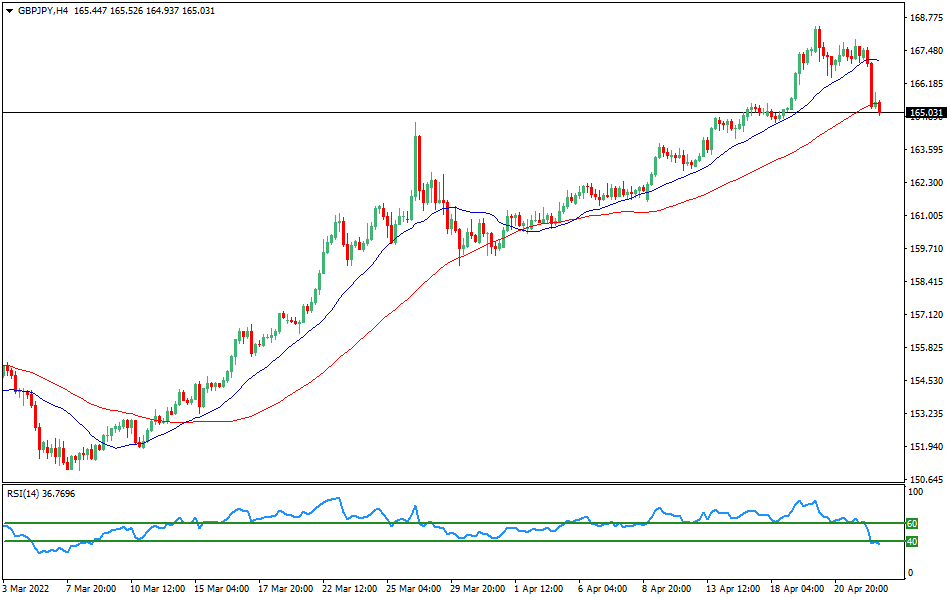Screen dimensions: 950x600
Task: Click the 150.645 price axis label
Action: pos(926,479)
